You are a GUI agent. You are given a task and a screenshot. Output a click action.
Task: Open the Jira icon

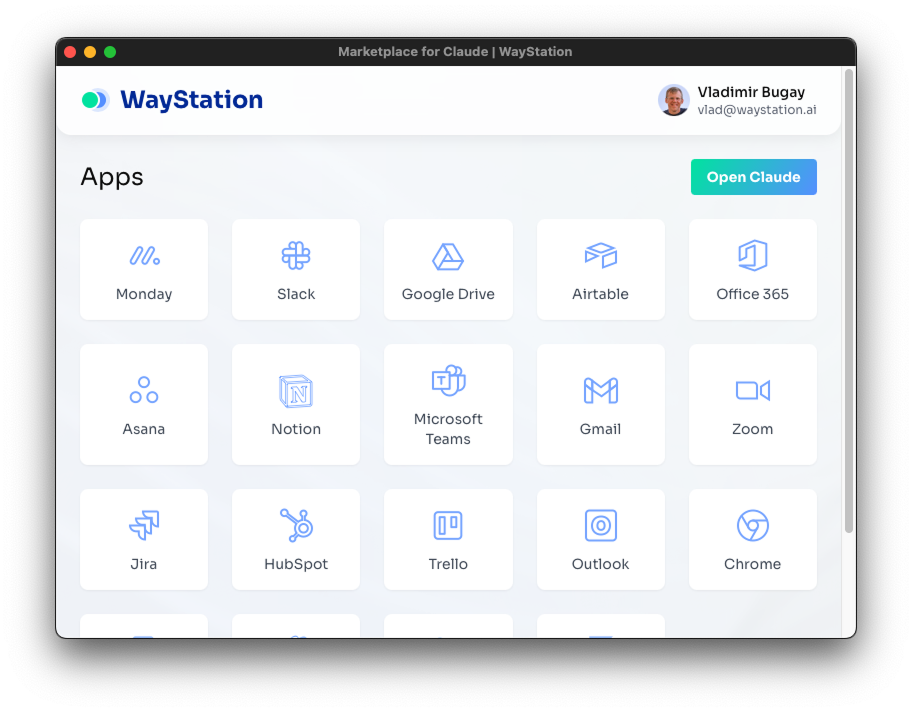click(x=144, y=525)
